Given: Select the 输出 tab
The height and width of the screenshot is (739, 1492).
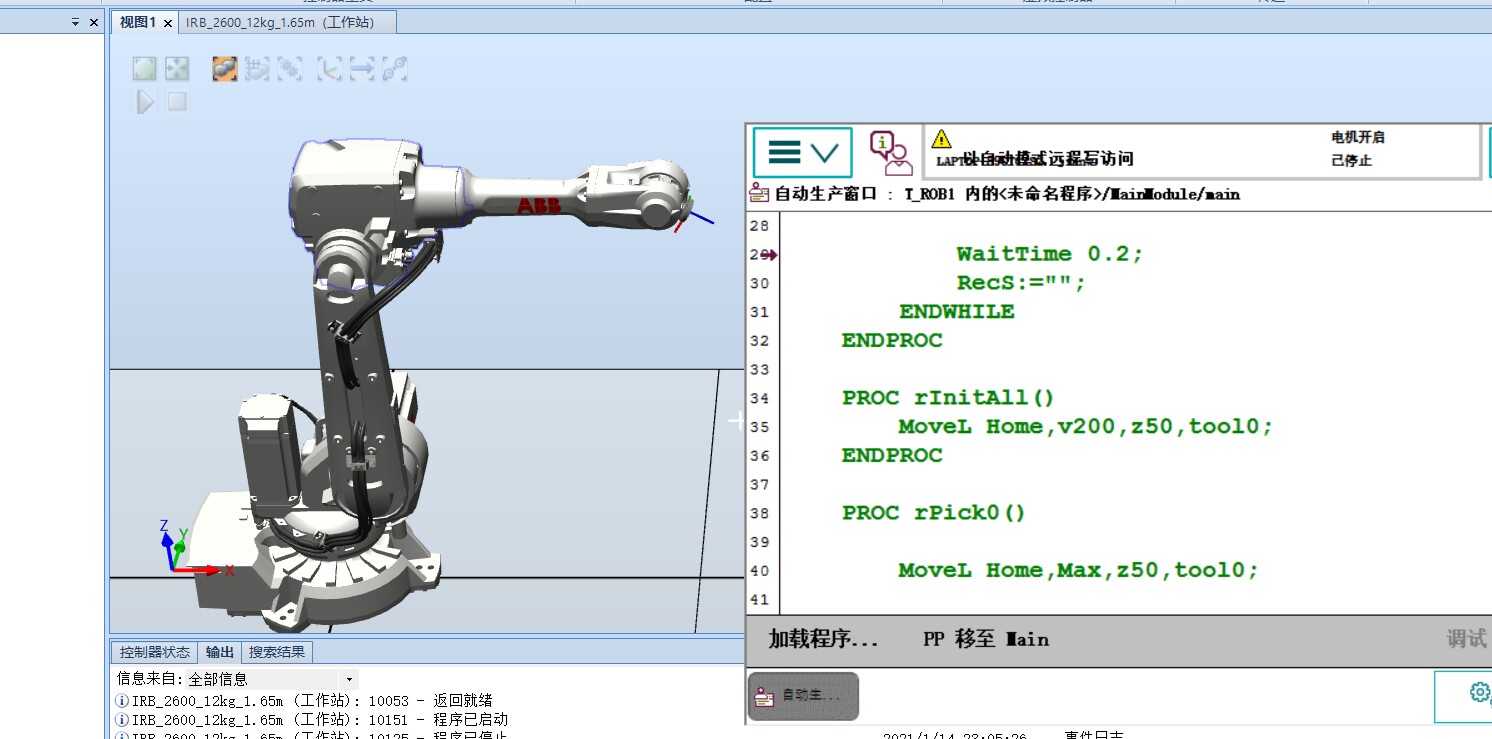Looking at the screenshot, I should click(x=220, y=652).
